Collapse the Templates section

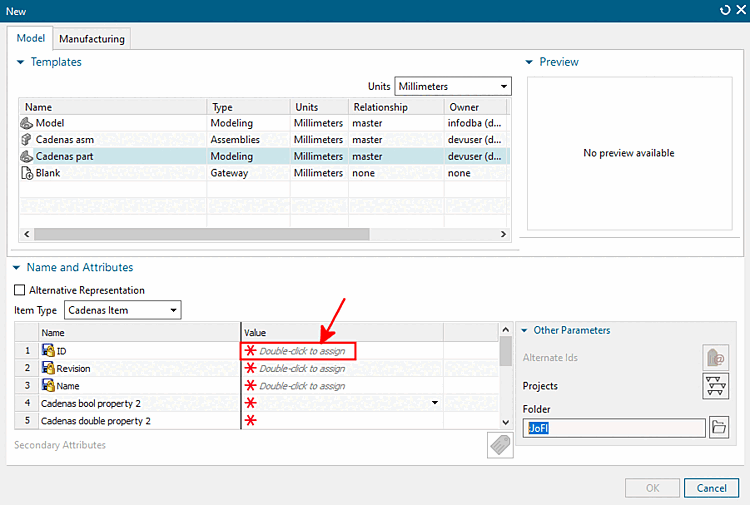coord(20,62)
